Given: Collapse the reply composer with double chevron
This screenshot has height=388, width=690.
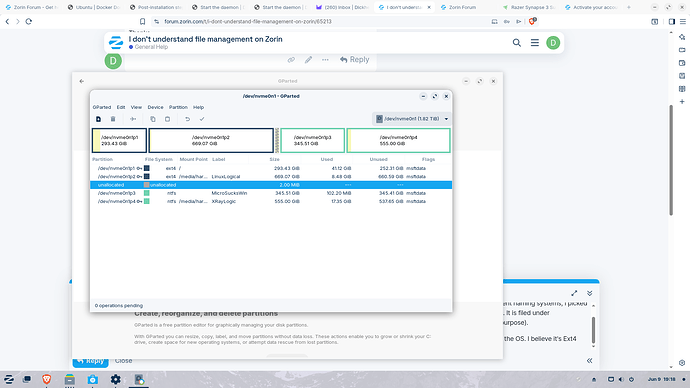Looking at the screenshot, I should pyautogui.click(x=590, y=293).
